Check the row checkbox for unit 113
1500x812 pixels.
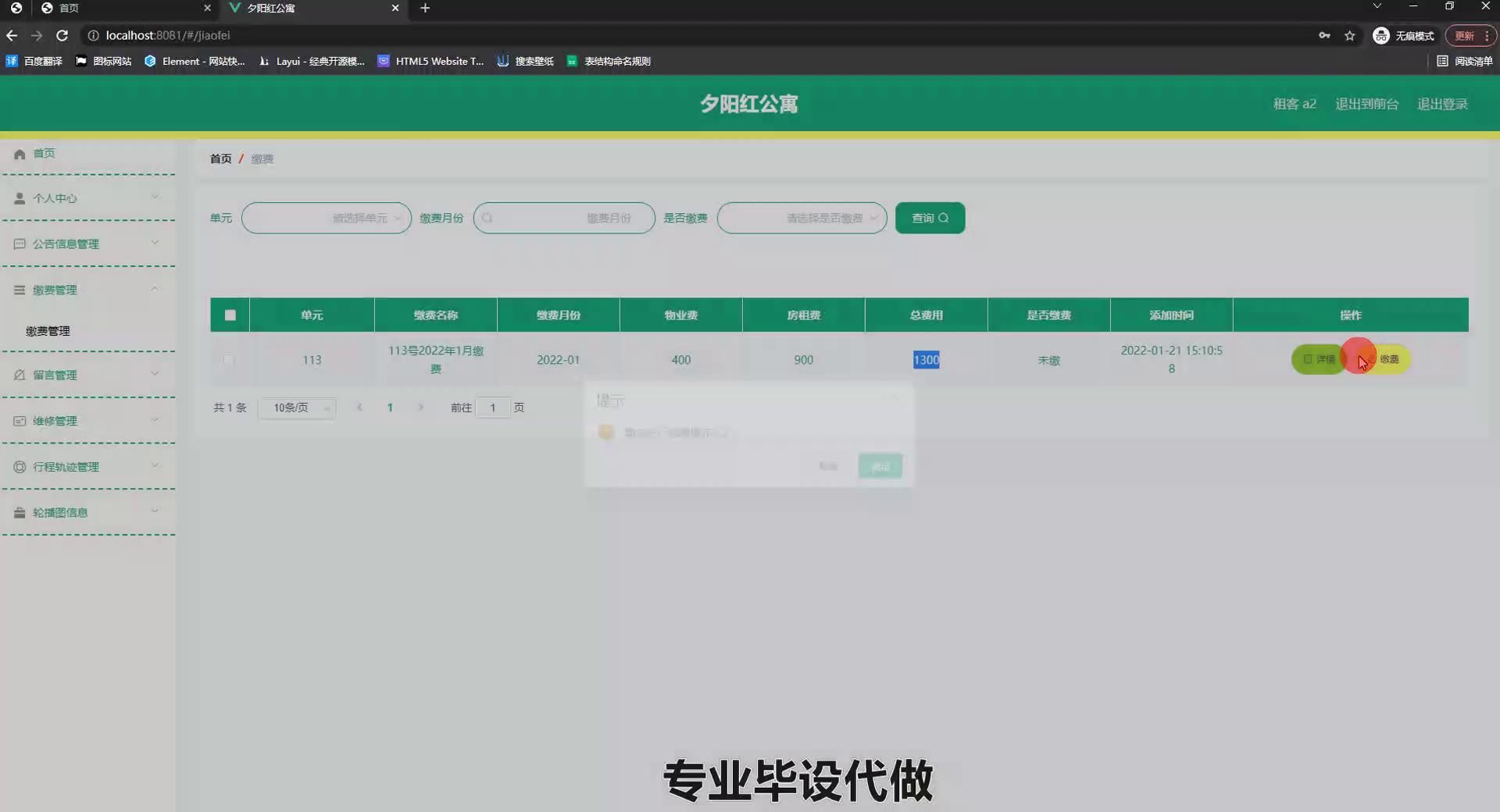228,360
